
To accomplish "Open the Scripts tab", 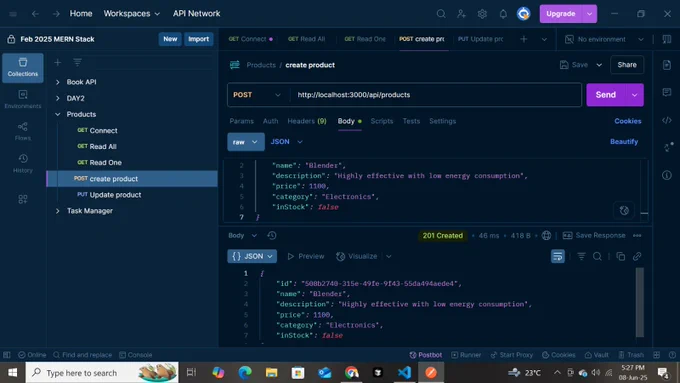I will [x=382, y=121].
